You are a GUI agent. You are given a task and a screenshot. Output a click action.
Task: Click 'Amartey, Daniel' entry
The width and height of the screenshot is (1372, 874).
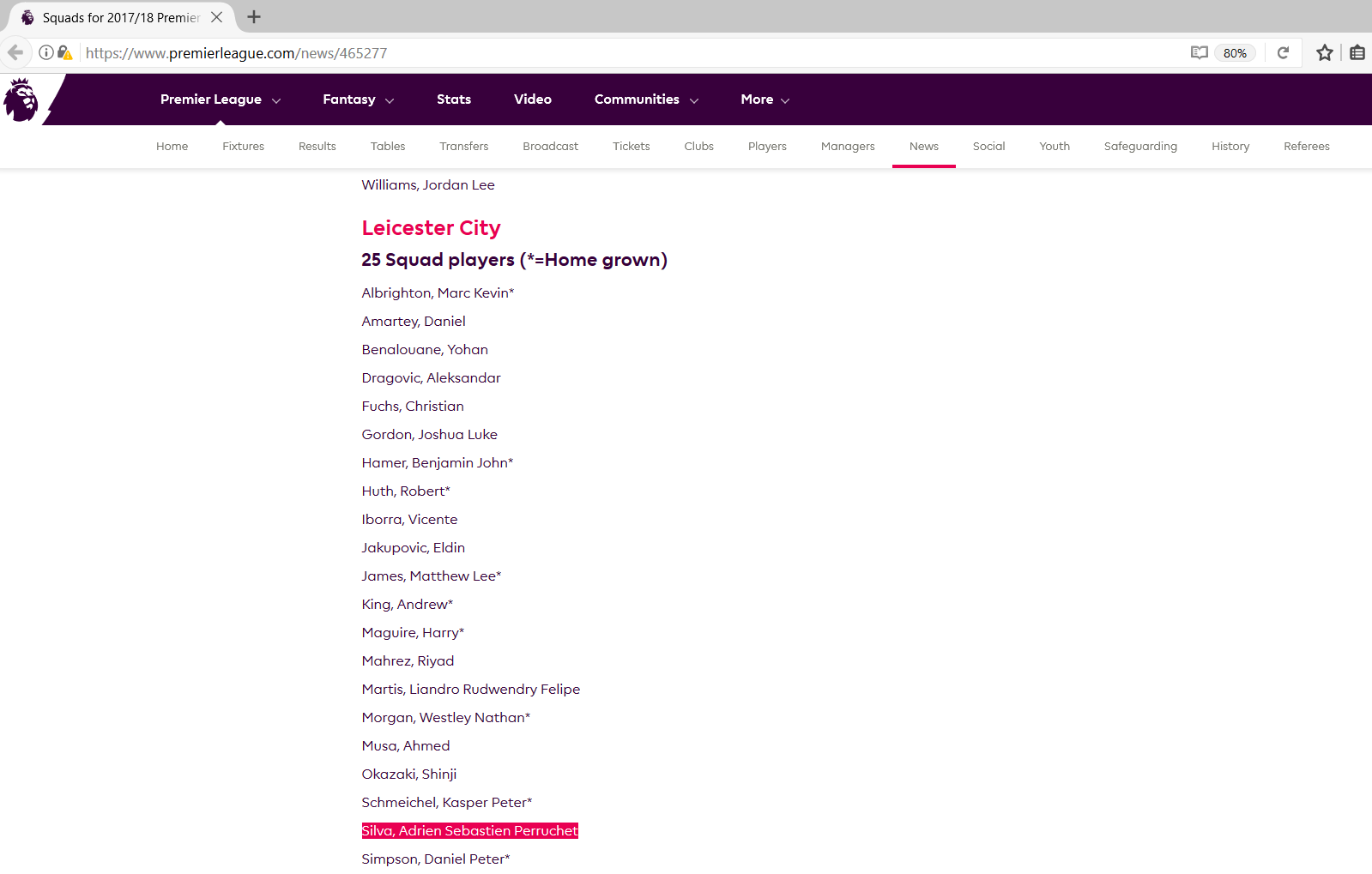[x=414, y=322]
